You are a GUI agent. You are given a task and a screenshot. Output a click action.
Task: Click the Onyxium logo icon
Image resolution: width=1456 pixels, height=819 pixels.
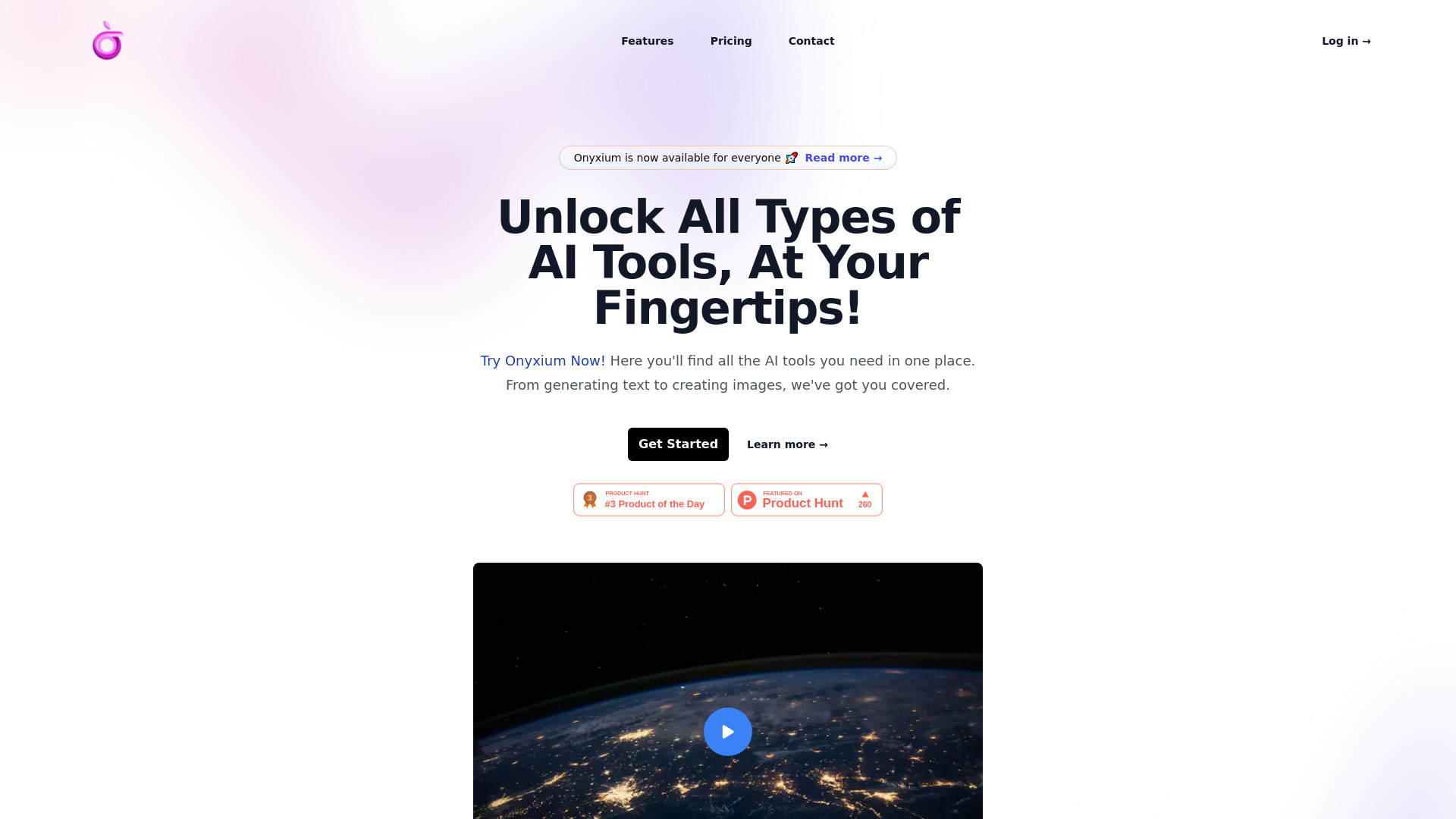107,41
